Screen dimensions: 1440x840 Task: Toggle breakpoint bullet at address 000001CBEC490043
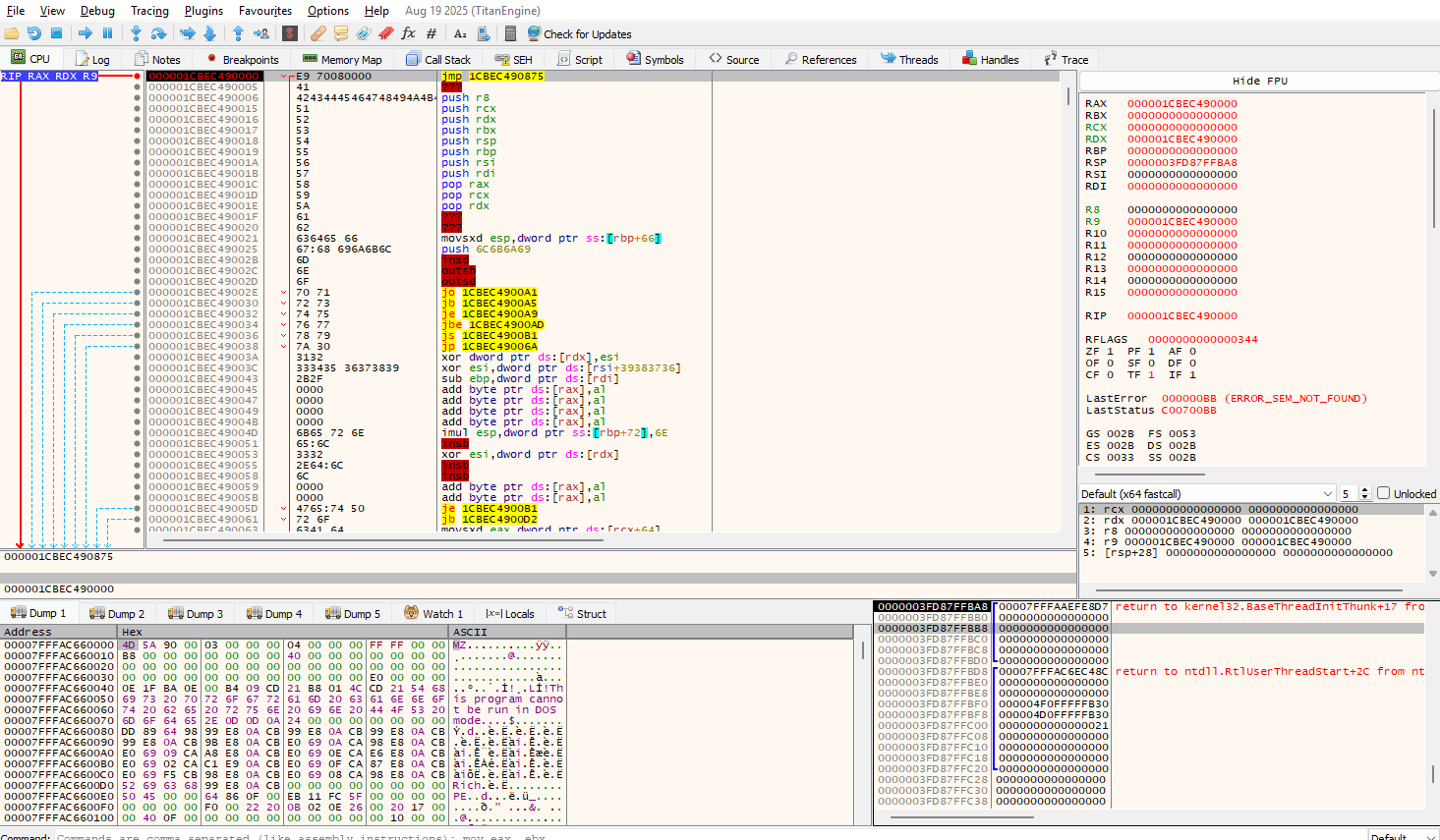pos(138,378)
